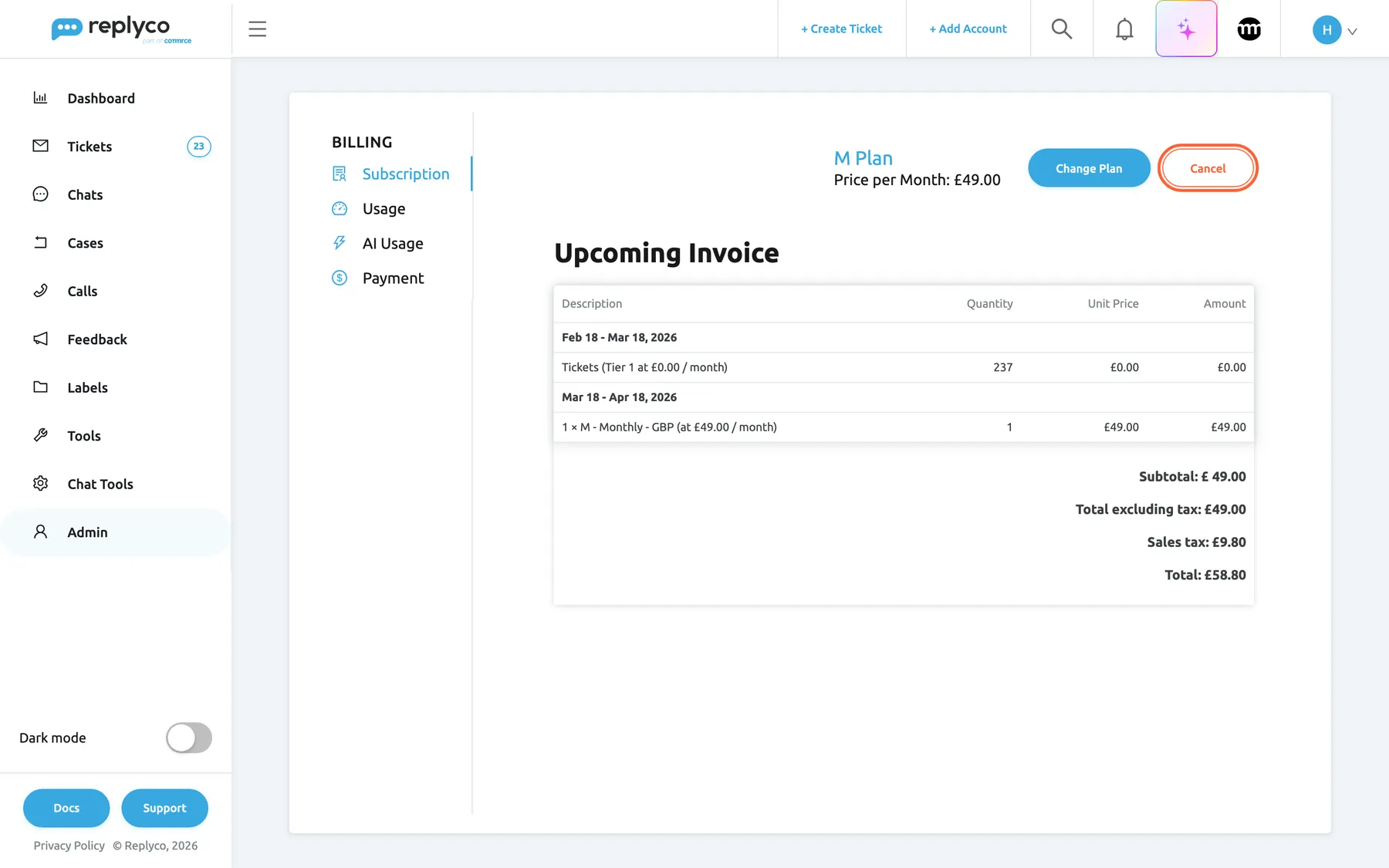This screenshot has width=1389, height=868.
Task: Click the Usage gauge icon
Action: [x=340, y=208]
